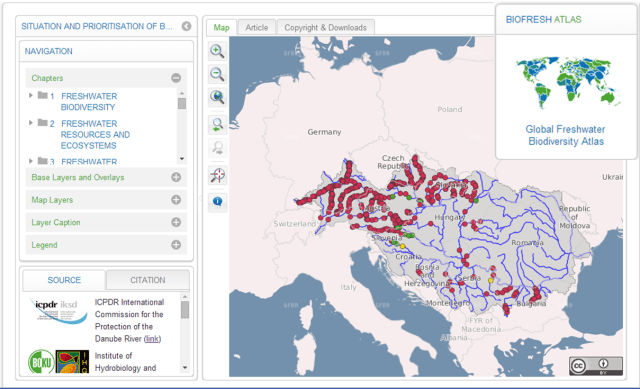
Task: Switch to the Map tab
Action: (x=221, y=27)
